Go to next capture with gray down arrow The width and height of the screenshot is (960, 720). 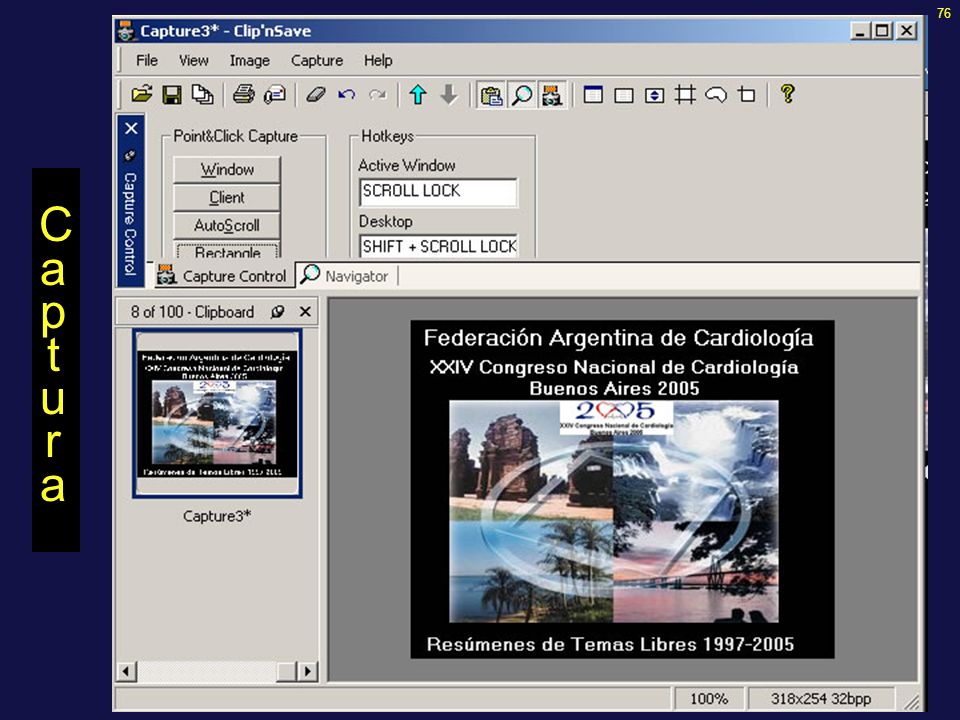coord(449,94)
